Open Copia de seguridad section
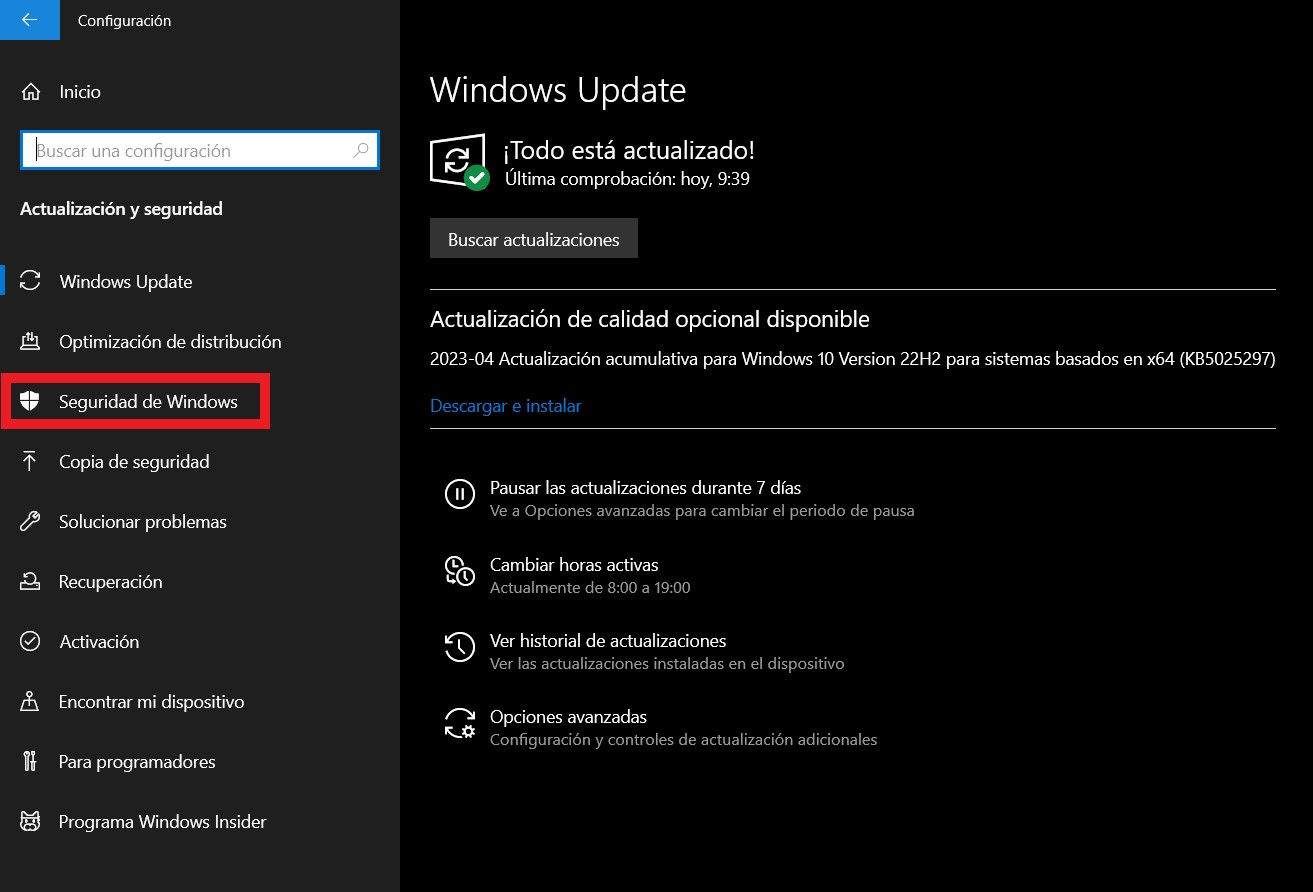 (200, 461)
